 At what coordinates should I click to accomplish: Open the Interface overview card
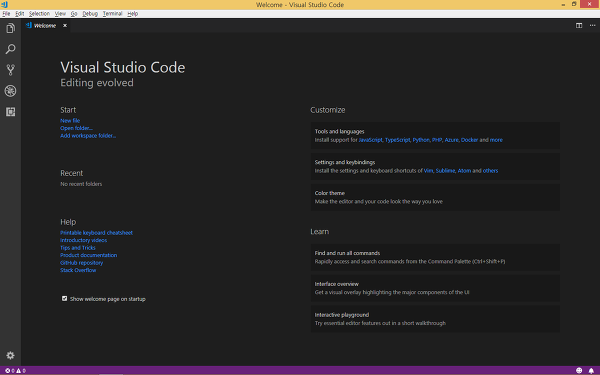pos(435,288)
